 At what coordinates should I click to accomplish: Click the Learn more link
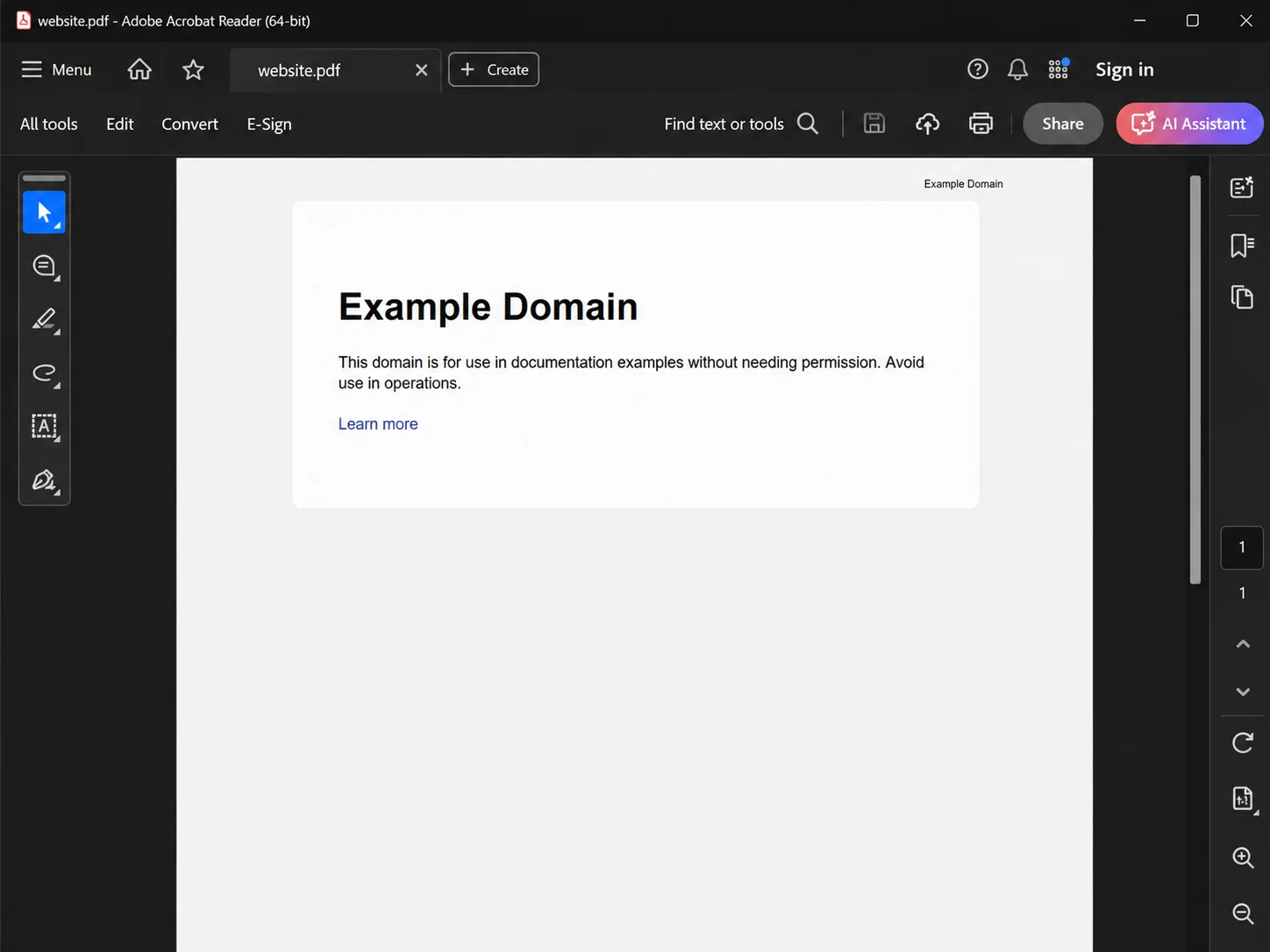[378, 424]
